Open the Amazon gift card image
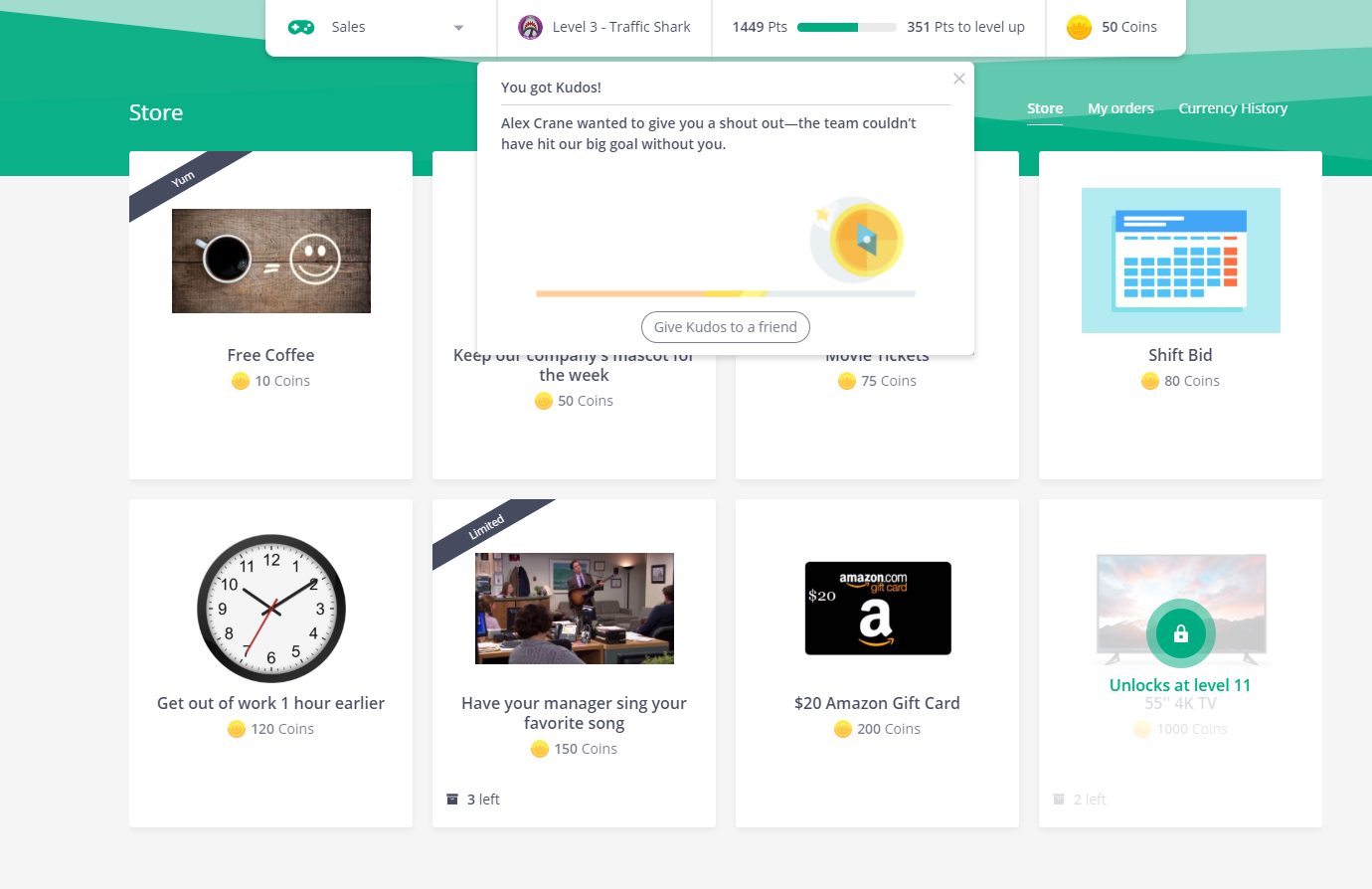Image resolution: width=1372 pixels, height=889 pixels. (878, 609)
